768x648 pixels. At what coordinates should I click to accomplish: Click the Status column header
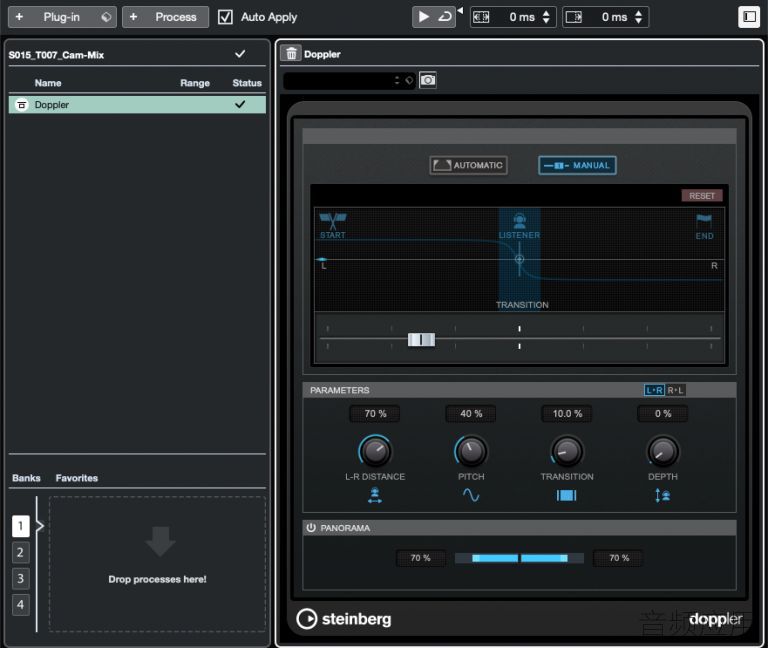(x=247, y=83)
